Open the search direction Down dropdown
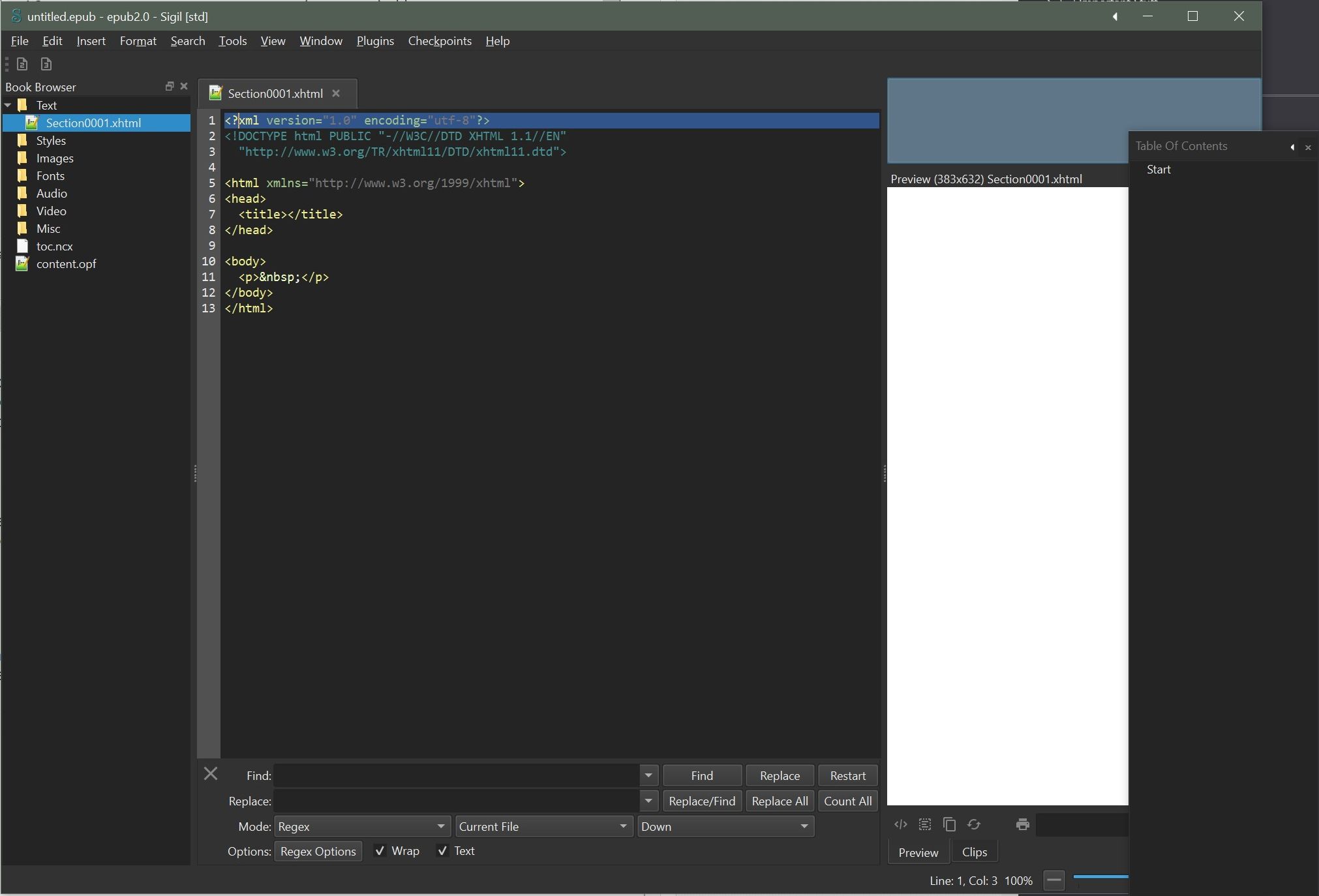This screenshot has height=896, width=1319. point(725,826)
